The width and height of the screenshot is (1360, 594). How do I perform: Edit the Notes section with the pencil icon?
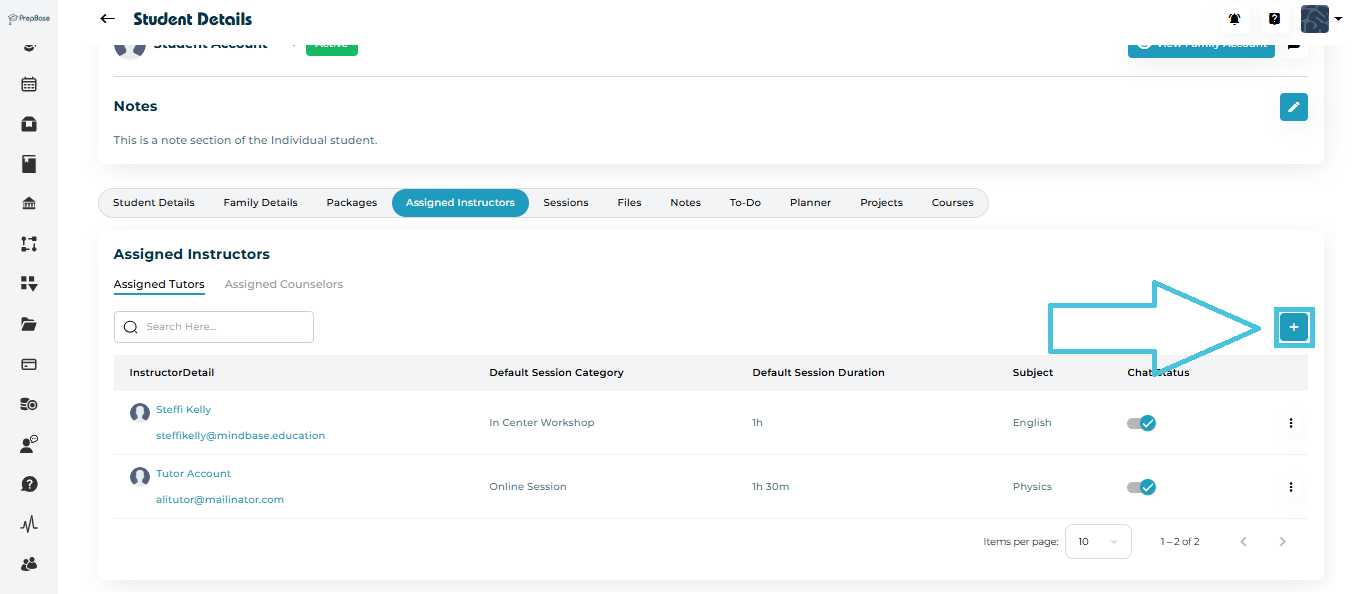[x=1293, y=107]
